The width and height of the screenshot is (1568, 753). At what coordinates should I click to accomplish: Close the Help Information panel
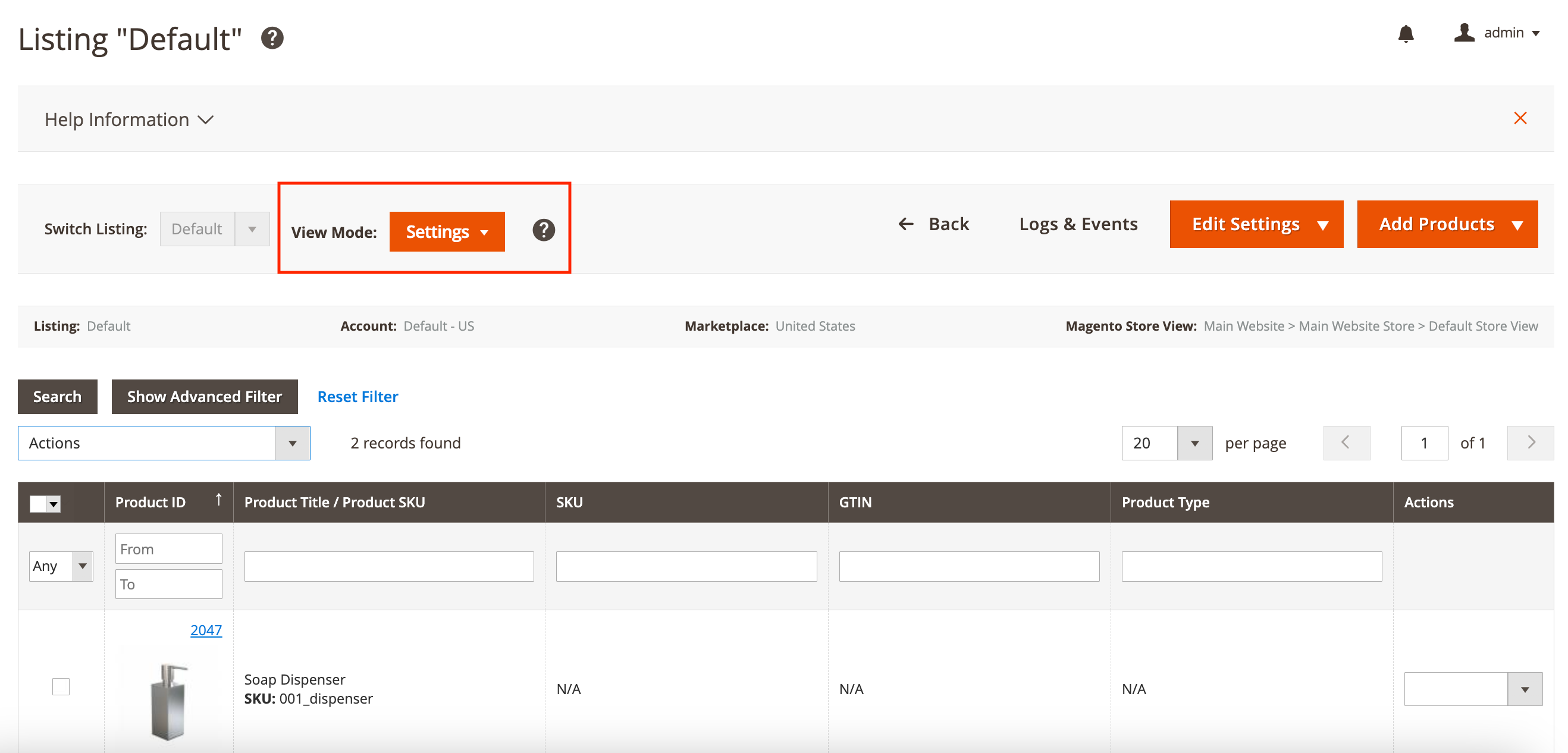tap(1519, 118)
